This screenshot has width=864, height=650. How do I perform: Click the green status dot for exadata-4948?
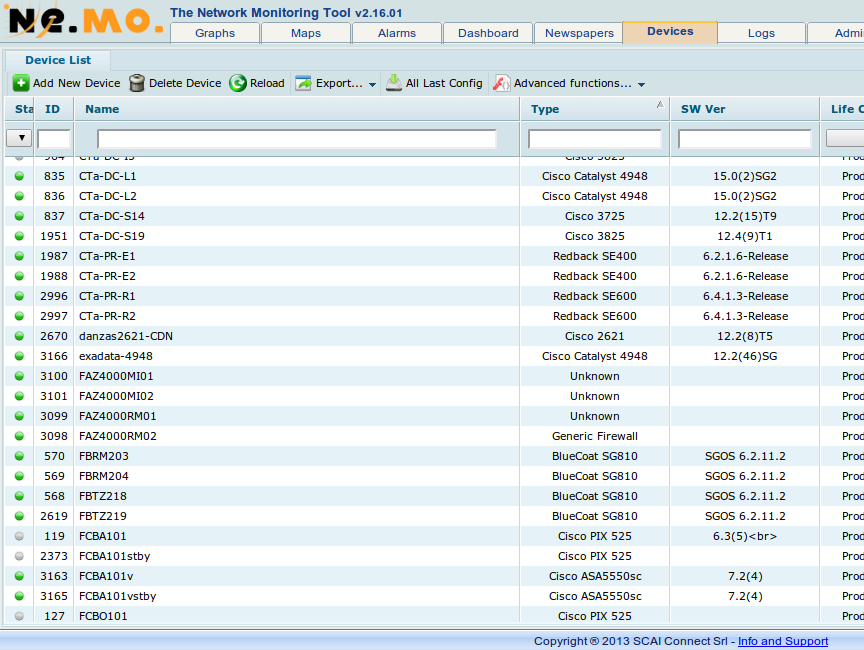[x=19, y=356]
